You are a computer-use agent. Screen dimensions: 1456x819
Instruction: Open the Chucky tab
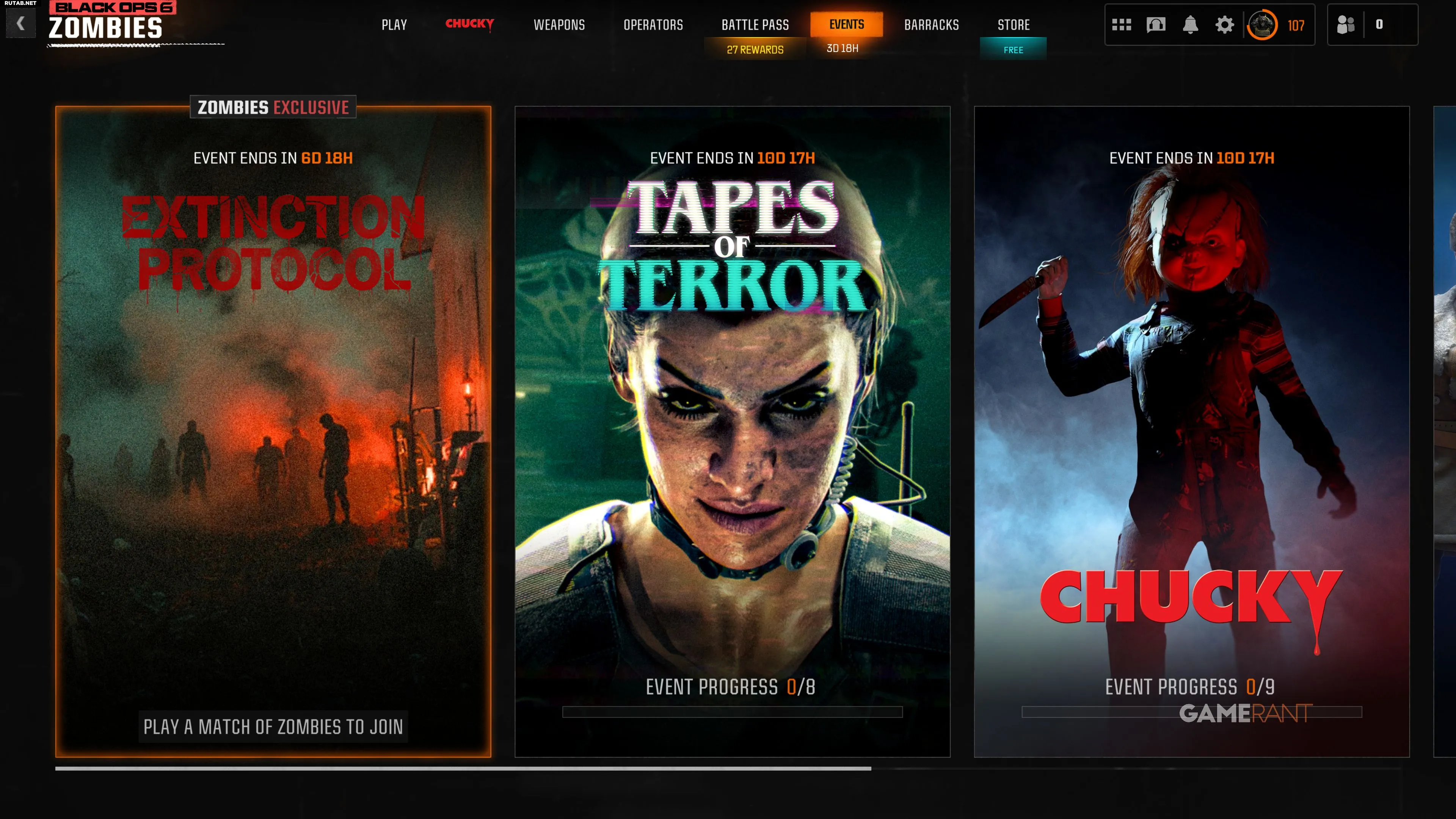coord(469,24)
